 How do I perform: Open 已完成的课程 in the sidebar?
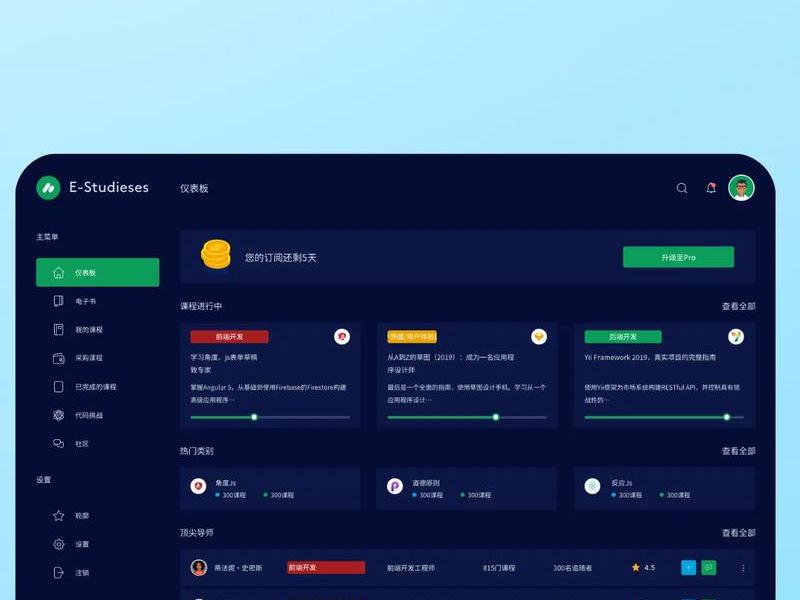point(97,387)
